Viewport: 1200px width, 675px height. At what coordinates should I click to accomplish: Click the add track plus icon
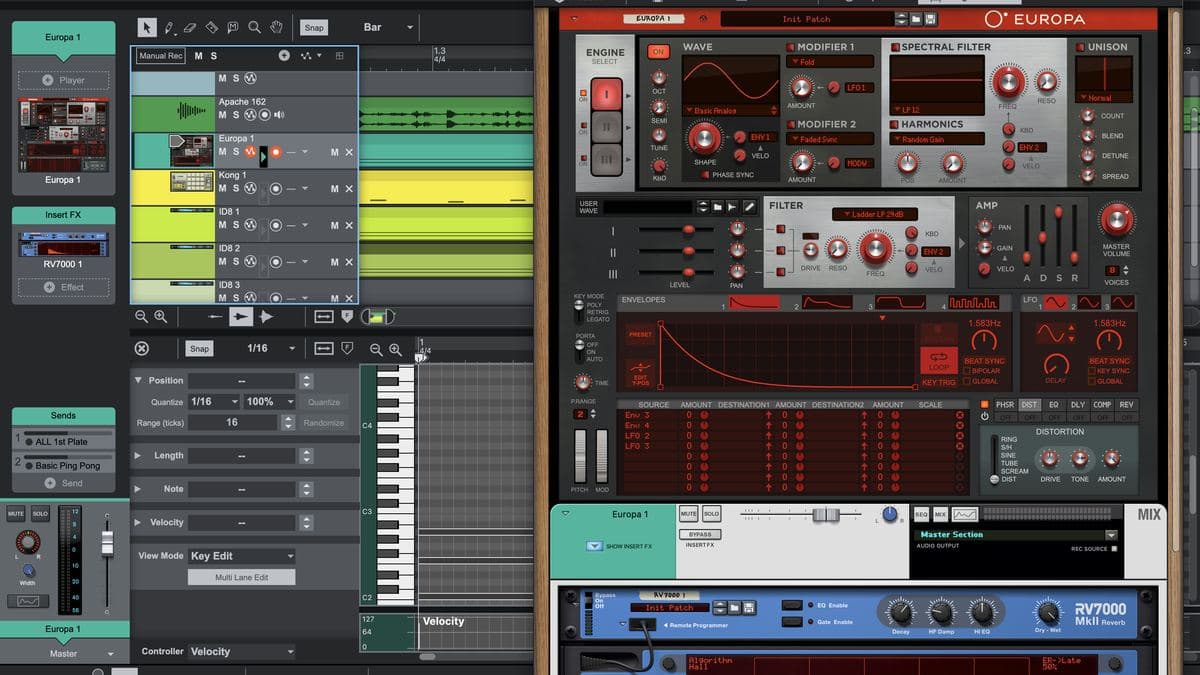(x=284, y=56)
